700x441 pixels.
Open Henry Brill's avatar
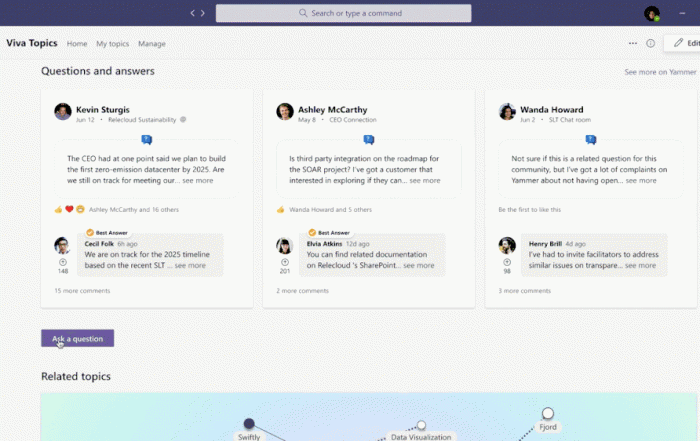(507, 245)
